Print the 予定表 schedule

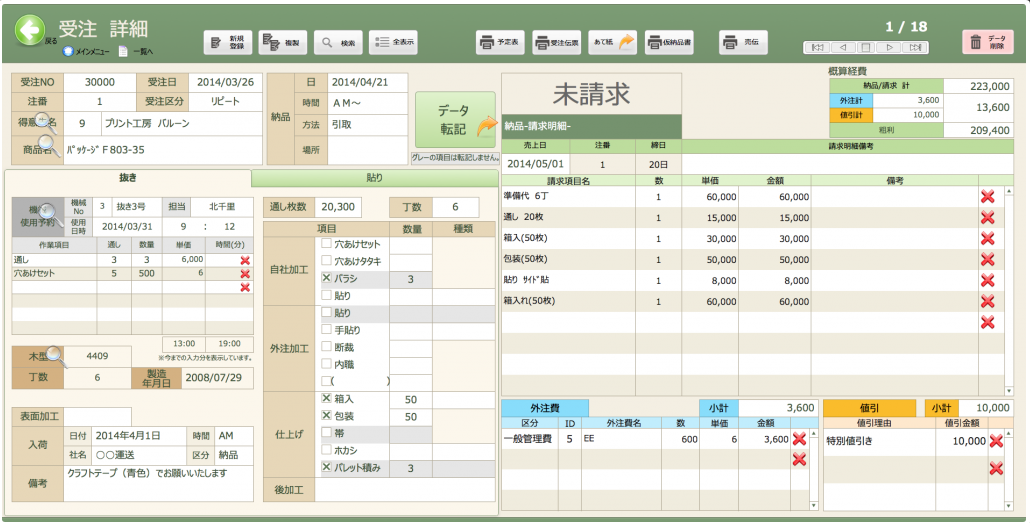point(500,42)
